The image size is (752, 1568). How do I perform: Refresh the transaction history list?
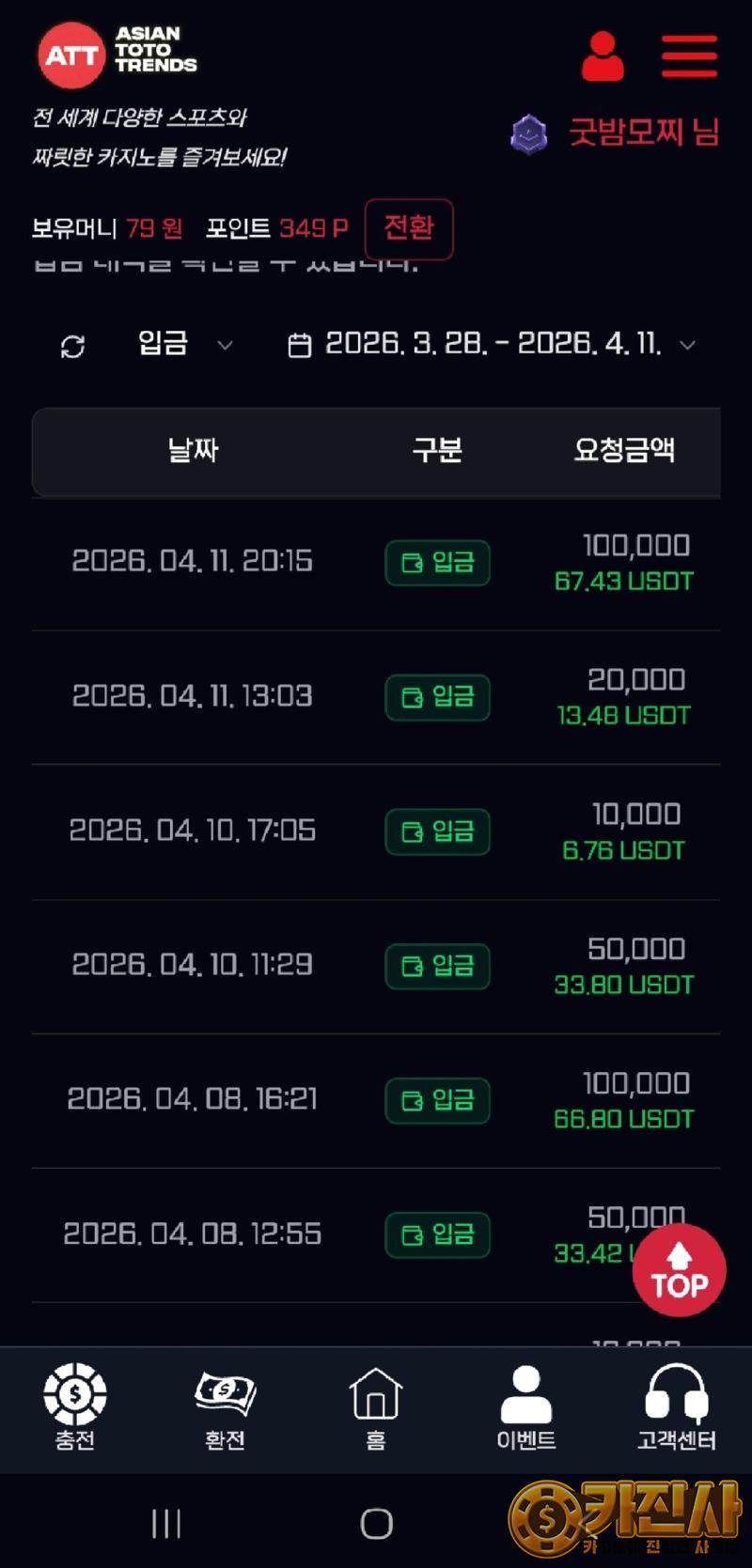72,347
